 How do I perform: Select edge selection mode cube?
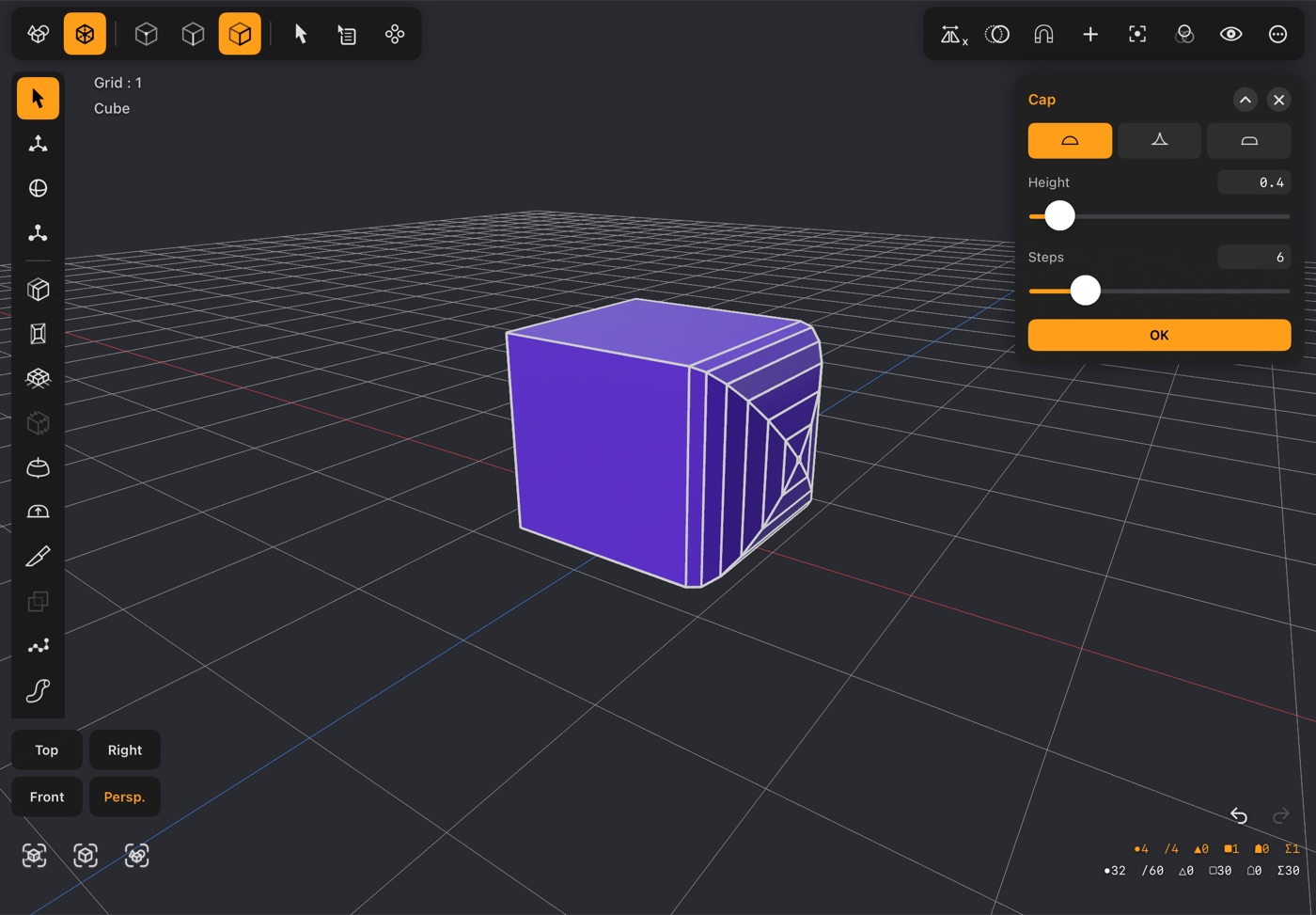[193, 34]
